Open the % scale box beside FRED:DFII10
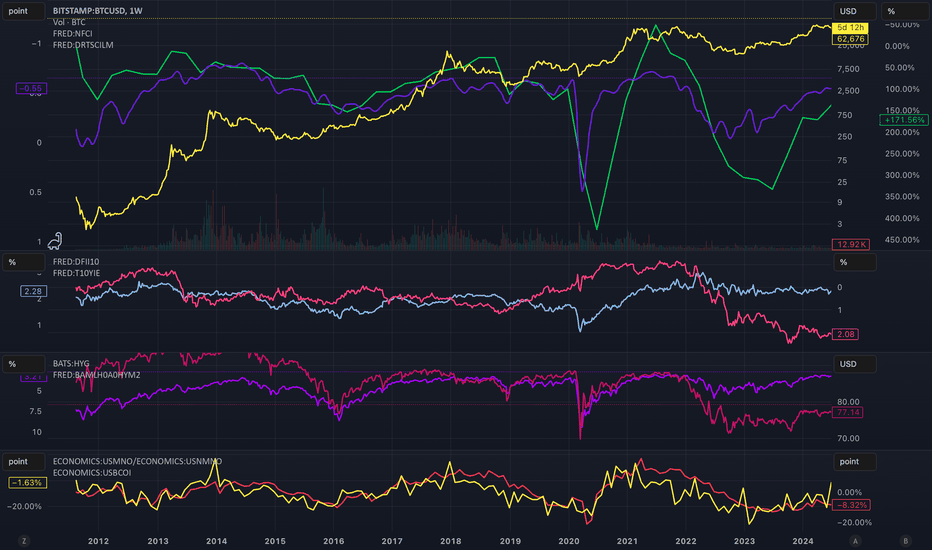The width and height of the screenshot is (932, 550). [23, 262]
